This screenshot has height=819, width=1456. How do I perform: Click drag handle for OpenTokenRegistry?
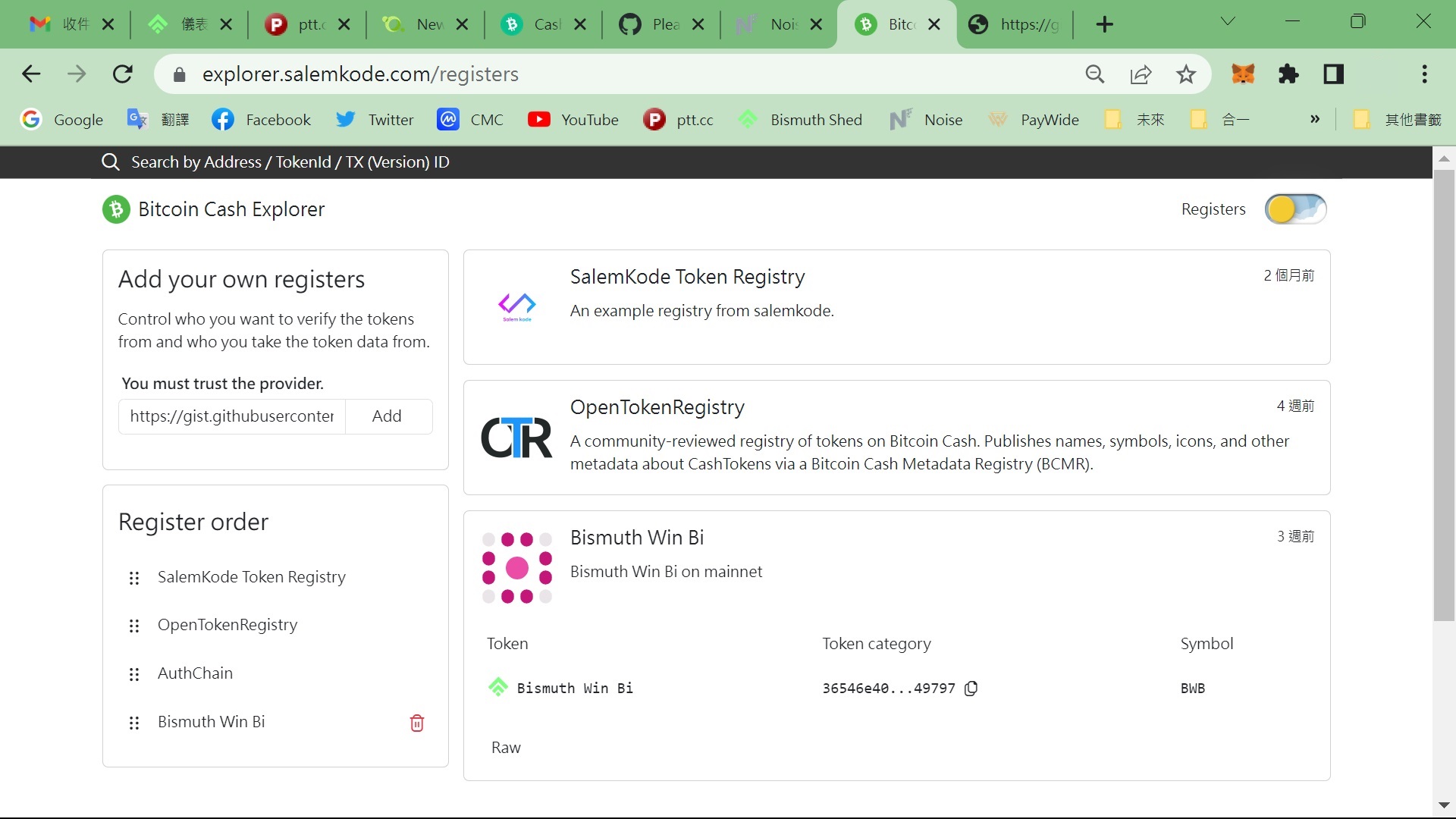coord(134,626)
